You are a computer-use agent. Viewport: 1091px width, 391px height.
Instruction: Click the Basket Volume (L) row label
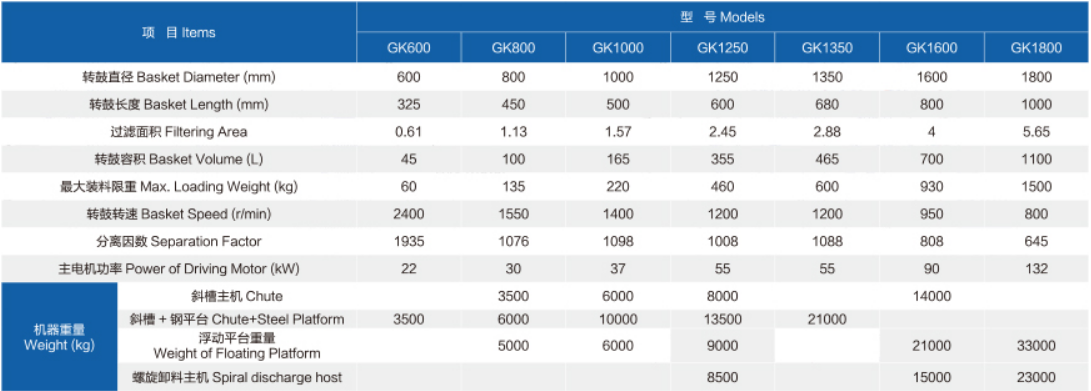(179, 159)
